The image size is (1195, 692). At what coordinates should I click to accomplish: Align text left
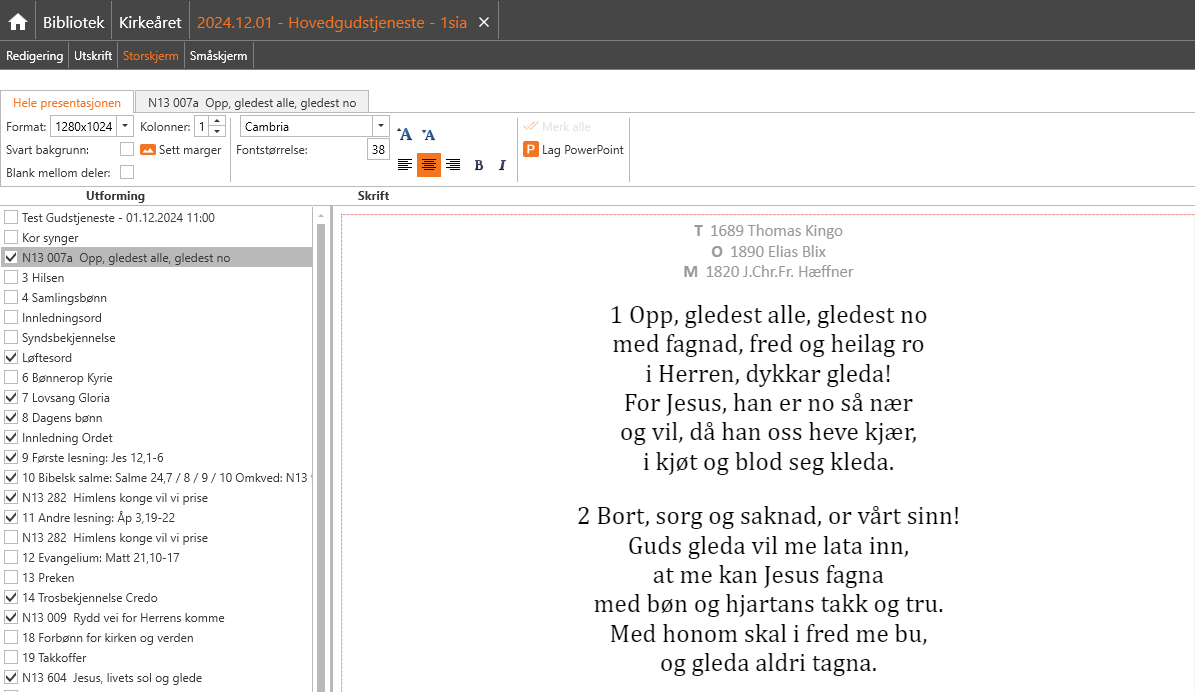click(x=405, y=165)
